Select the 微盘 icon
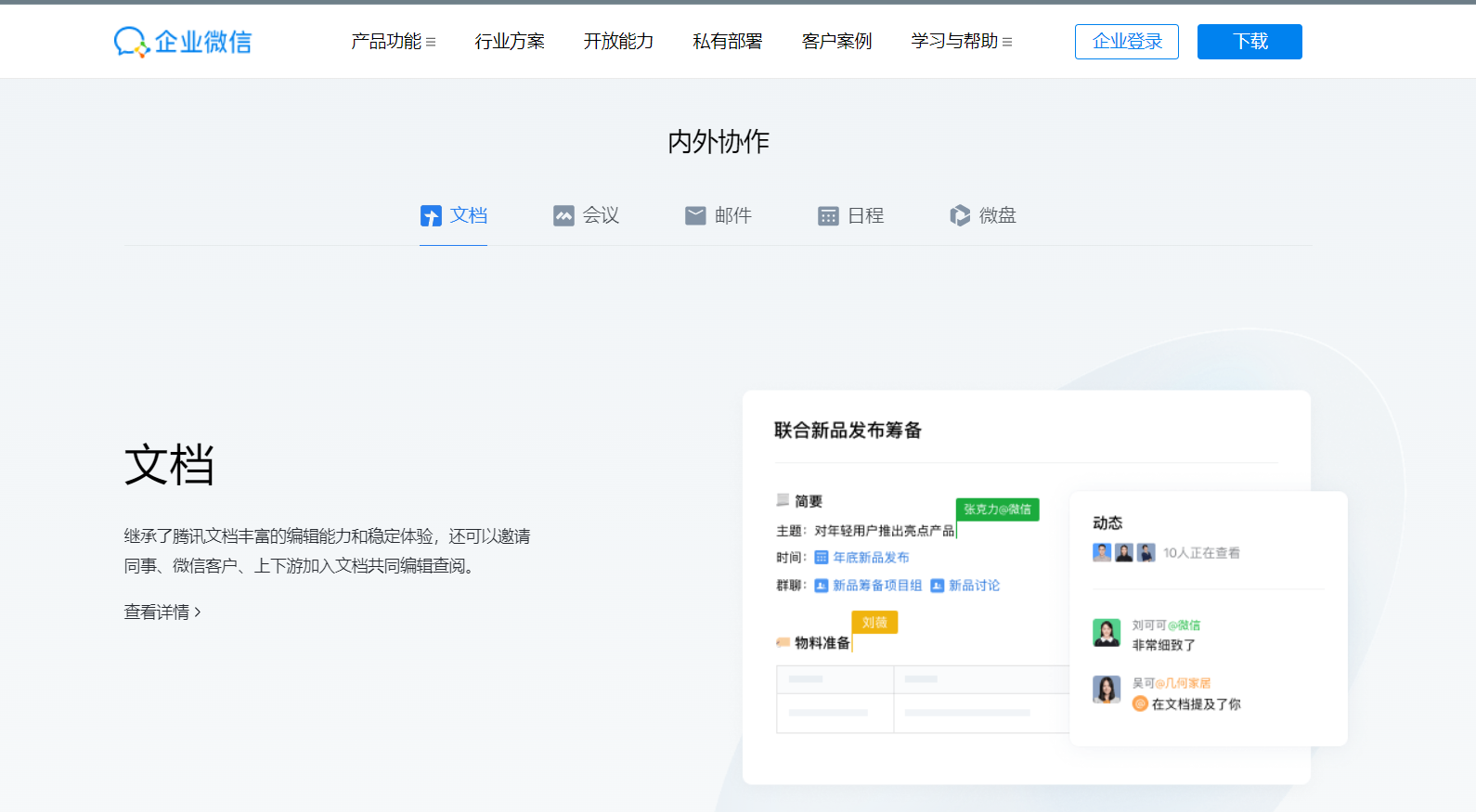The width and height of the screenshot is (1476, 812). [960, 216]
